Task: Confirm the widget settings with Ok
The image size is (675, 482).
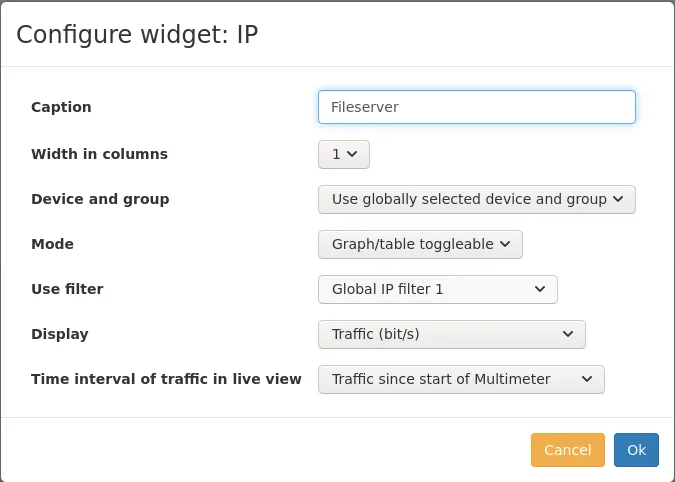Action: tap(636, 450)
